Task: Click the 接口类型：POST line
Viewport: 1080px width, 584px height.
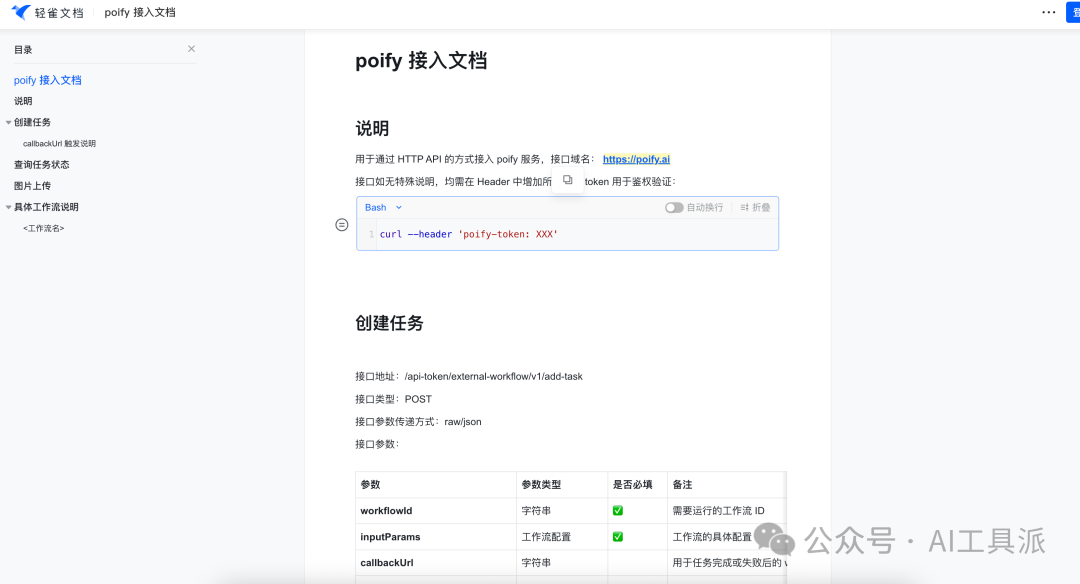Action: coord(393,399)
